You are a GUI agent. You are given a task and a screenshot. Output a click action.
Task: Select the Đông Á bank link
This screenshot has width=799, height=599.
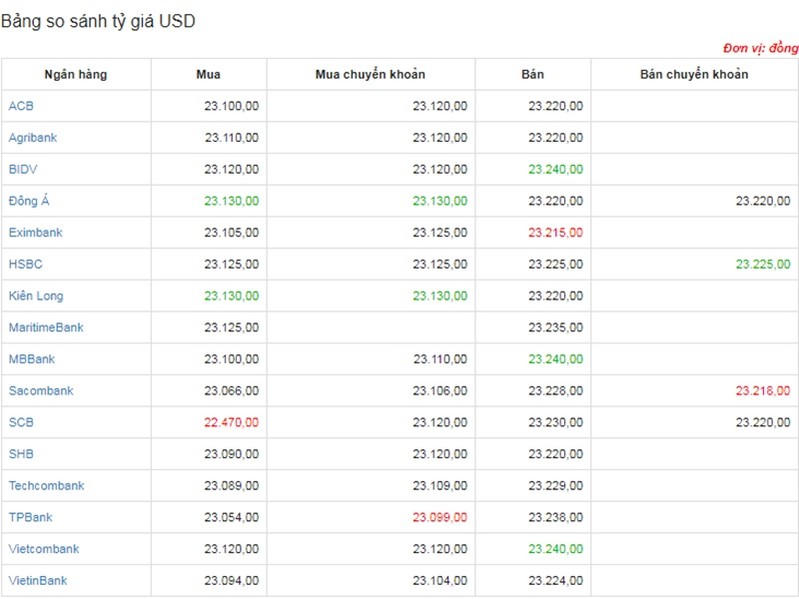click(29, 201)
